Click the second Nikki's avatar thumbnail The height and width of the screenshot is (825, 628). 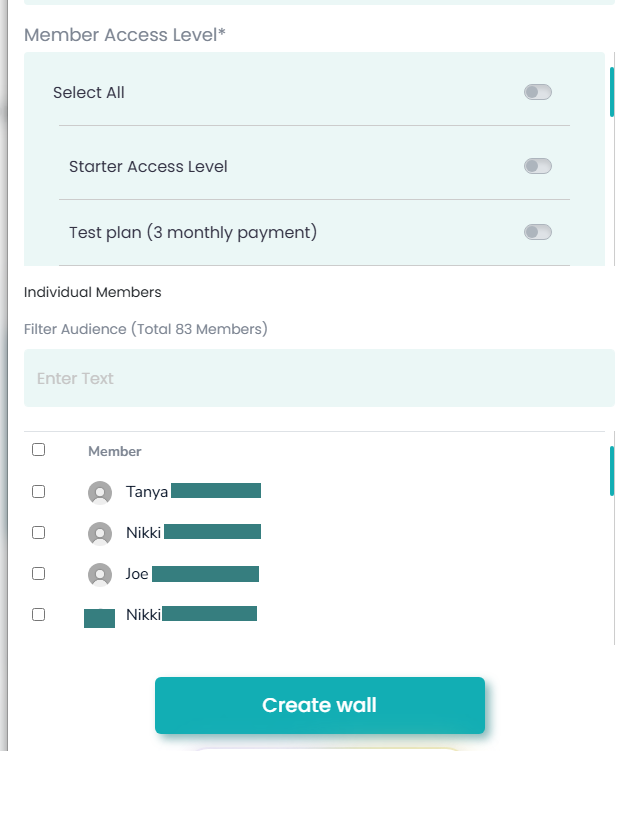click(x=99, y=616)
